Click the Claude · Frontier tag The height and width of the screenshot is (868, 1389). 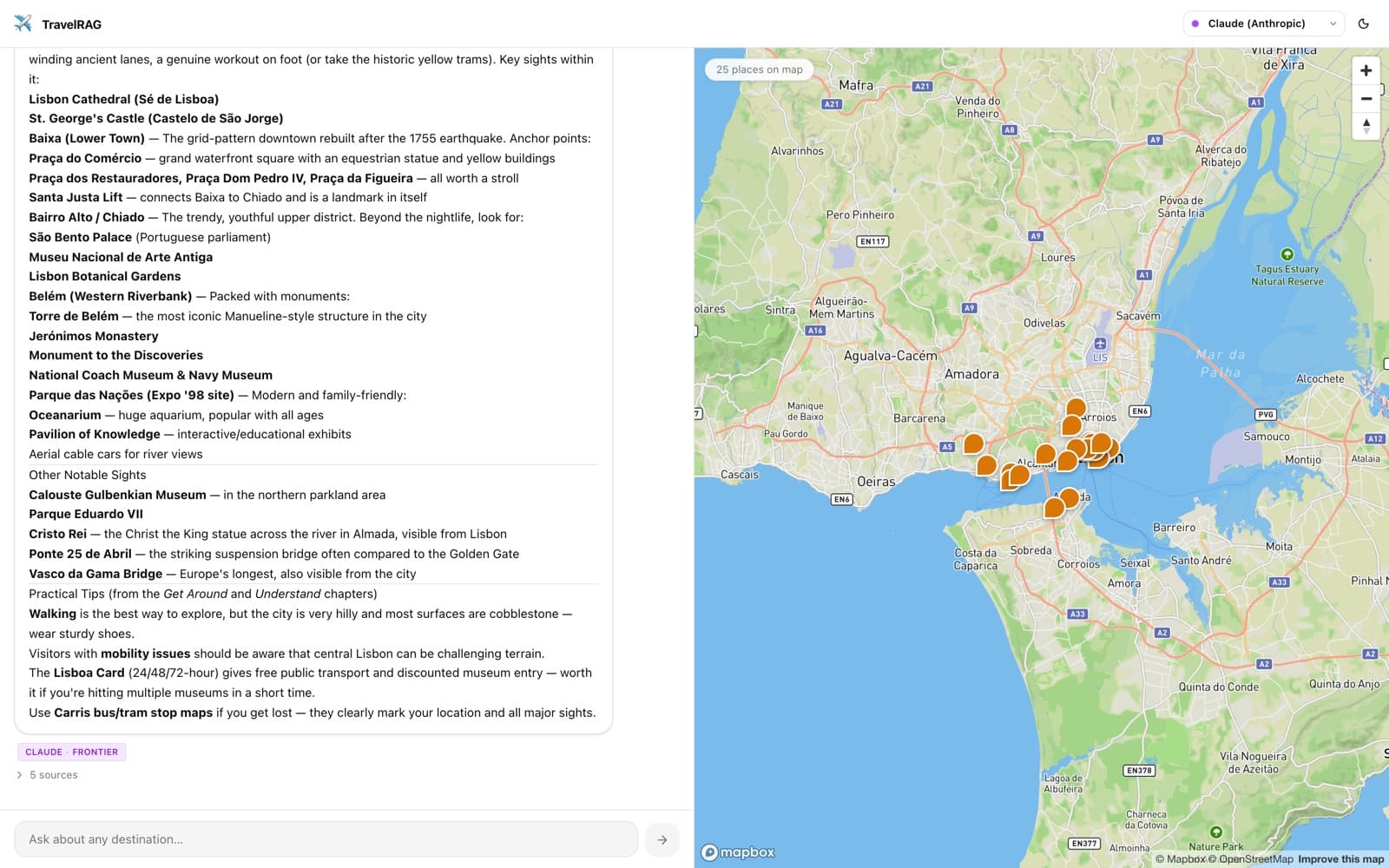71,752
